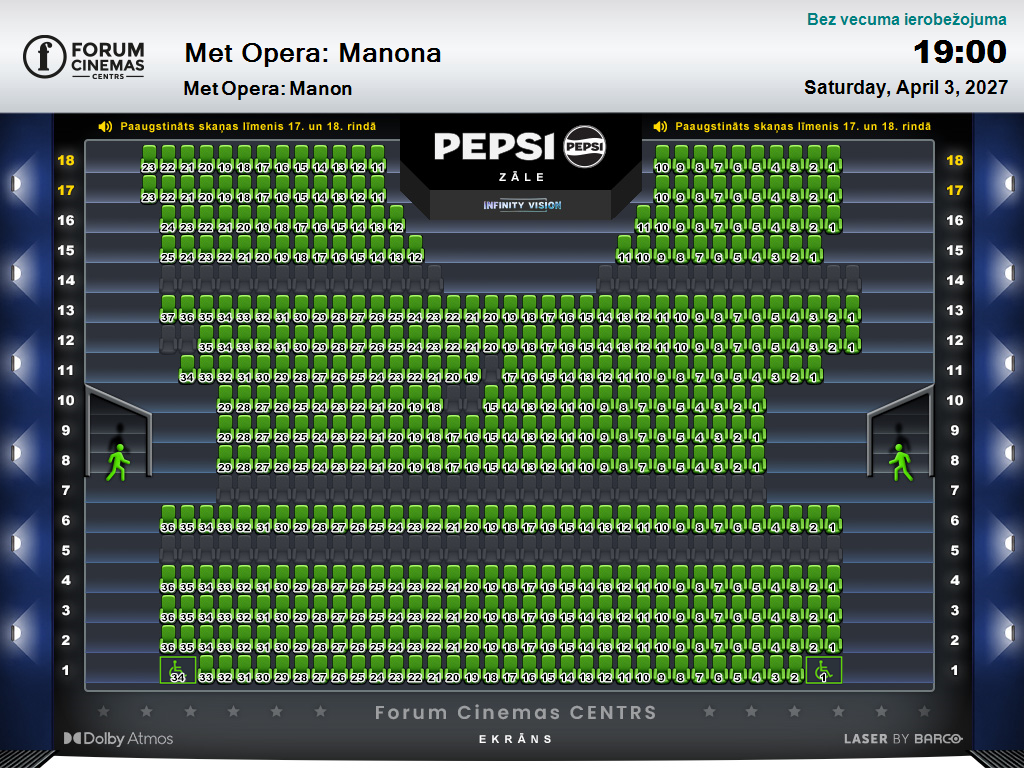The image size is (1024, 768).
Task: Click the Laser by Barco logo
Action: [x=903, y=739]
